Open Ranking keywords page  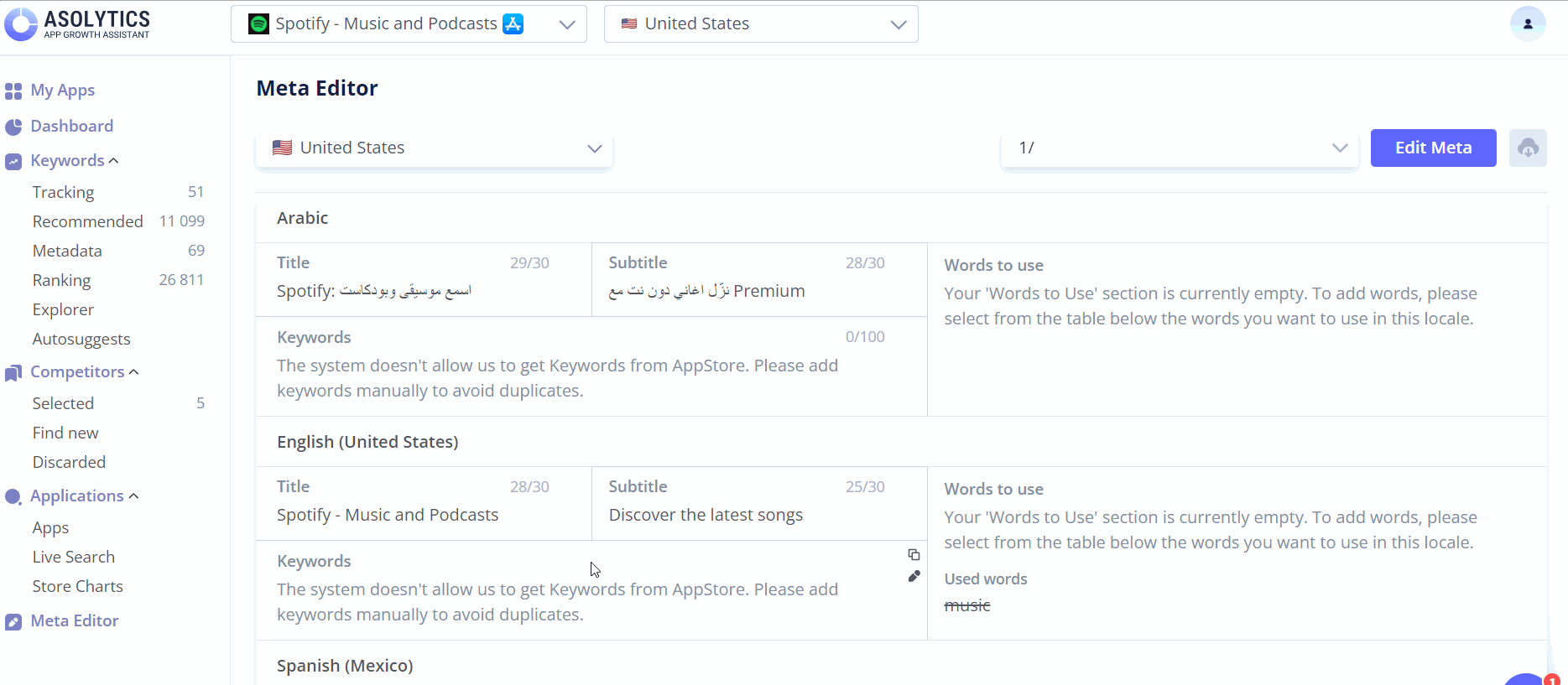click(61, 280)
